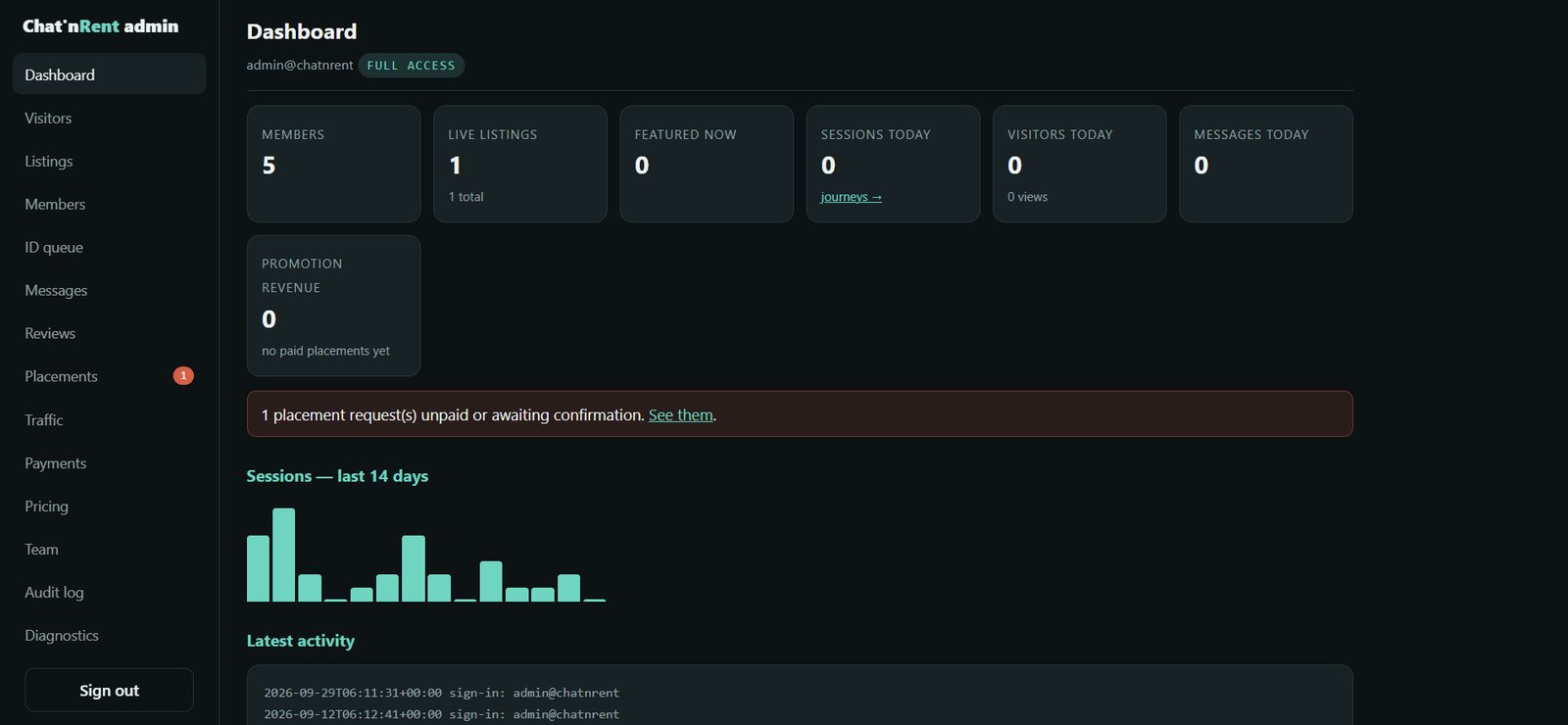Click the Latest activity heading
The height and width of the screenshot is (725, 1568).
[301, 641]
